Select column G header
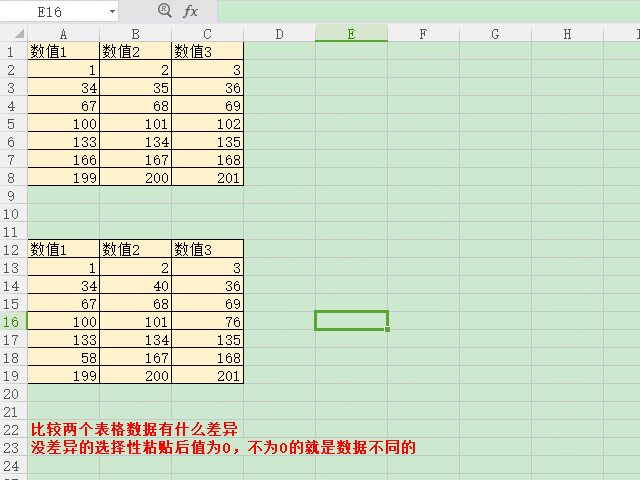The image size is (640, 480). [495, 33]
